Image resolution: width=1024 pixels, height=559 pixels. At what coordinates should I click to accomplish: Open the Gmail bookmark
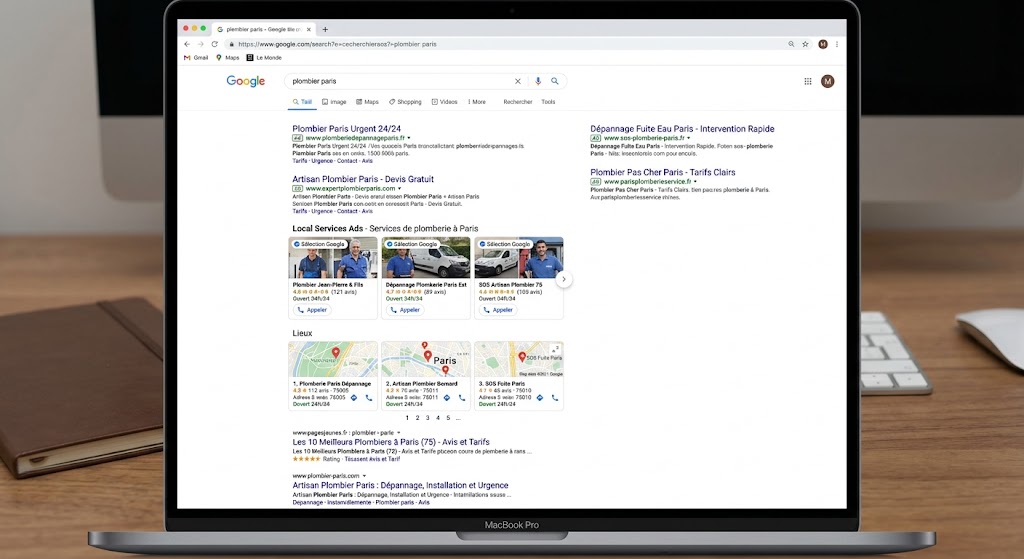(x=196, y=57)
